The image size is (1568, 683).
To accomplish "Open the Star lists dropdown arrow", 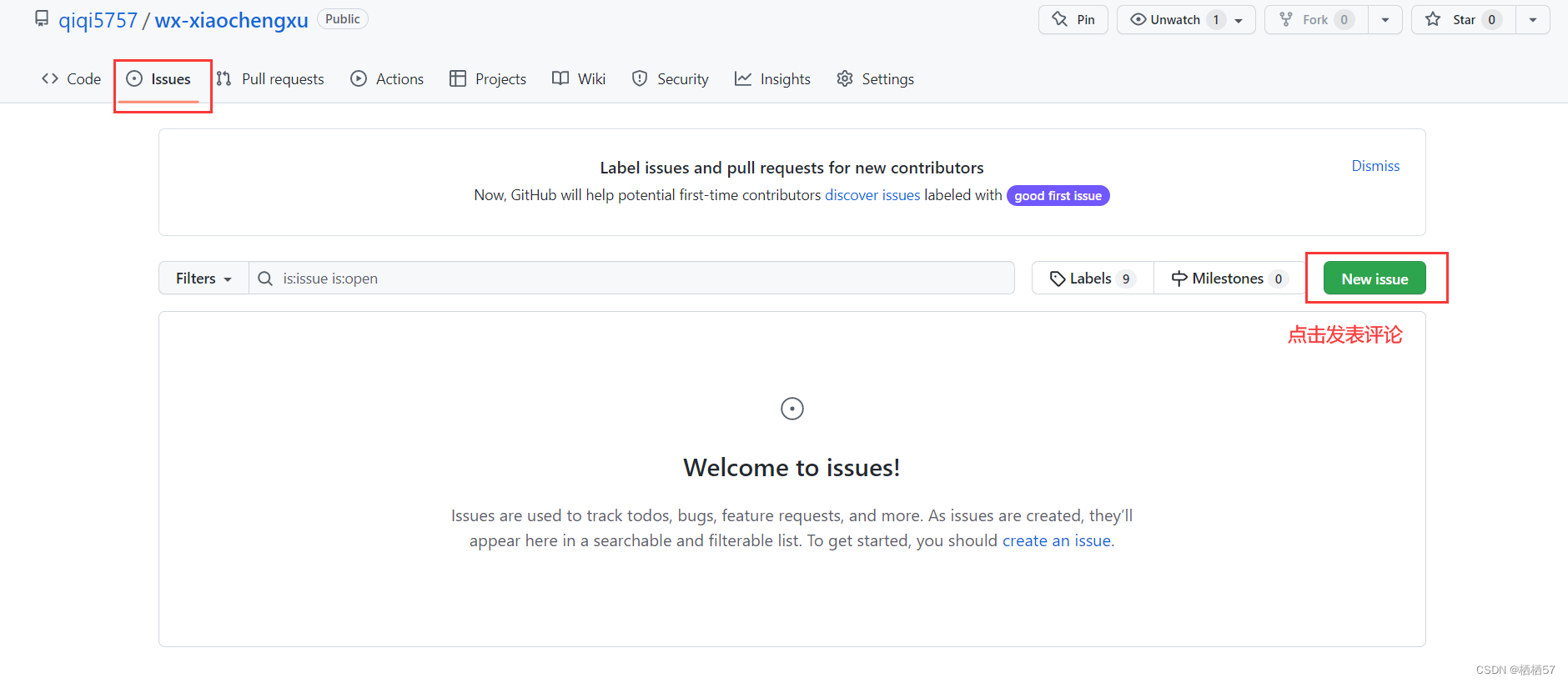I will (x=1533, y=19).
